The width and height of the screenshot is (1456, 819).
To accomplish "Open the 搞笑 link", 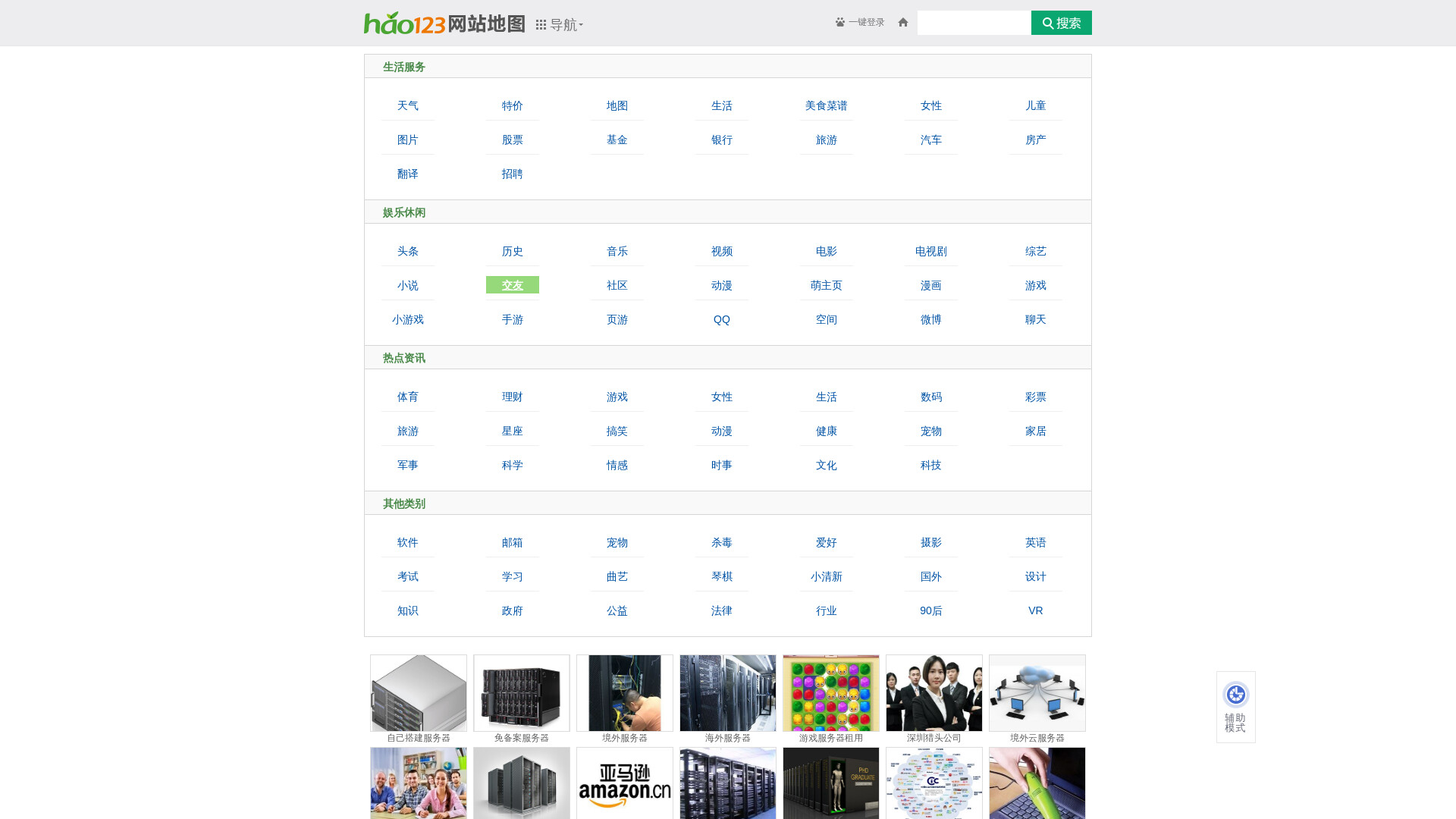I will (x=617, y=431).
